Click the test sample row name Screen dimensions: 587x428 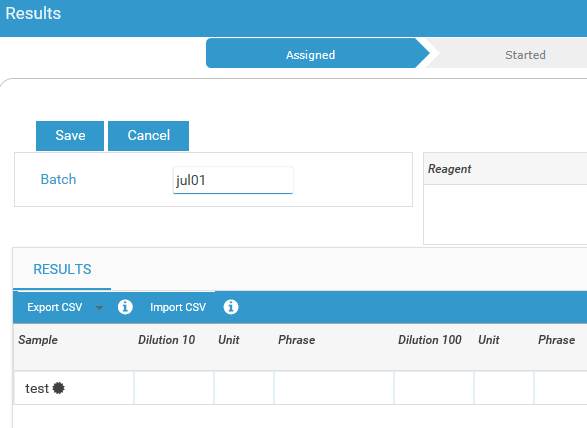click(x=37, y=388)
